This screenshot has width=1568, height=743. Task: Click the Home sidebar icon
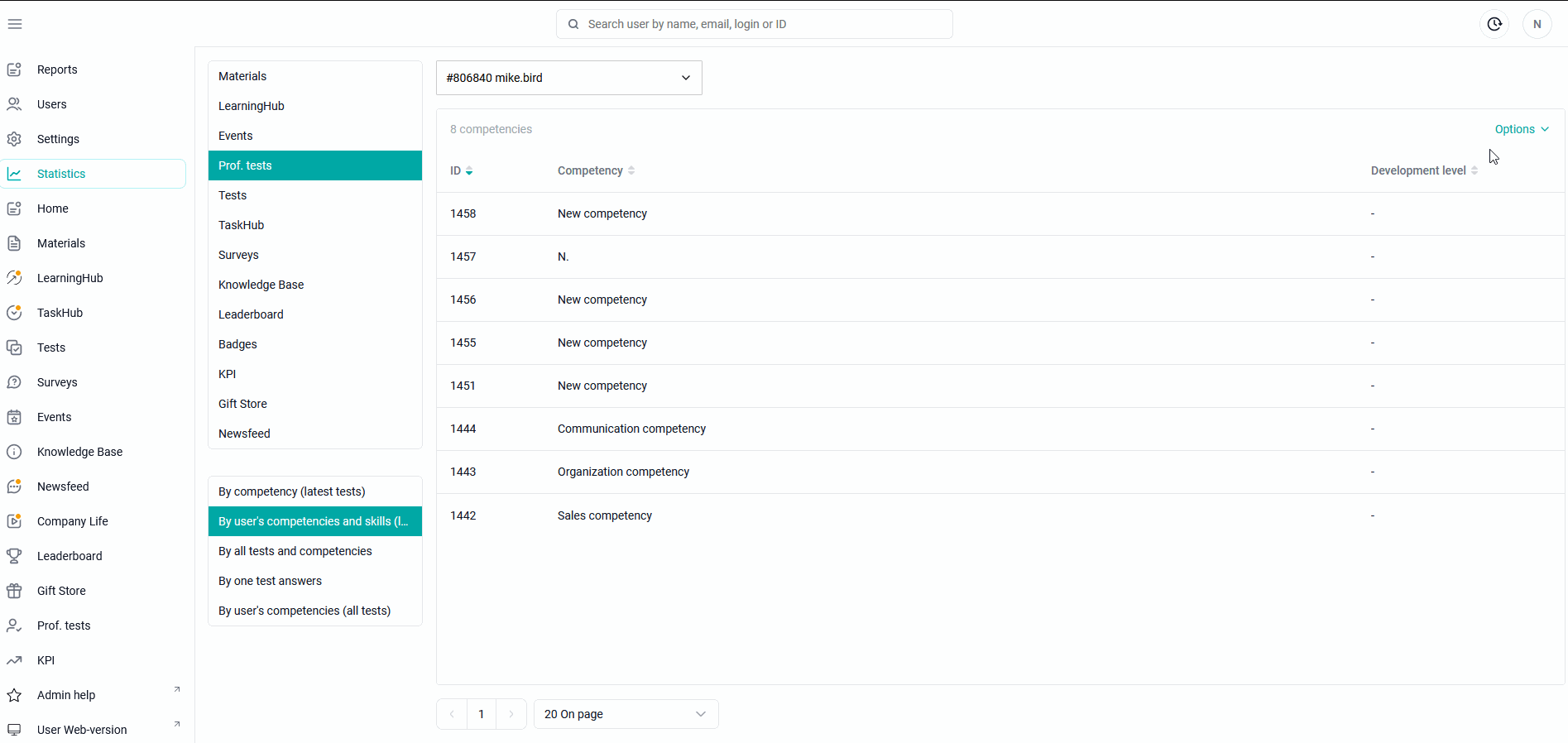(14, 209)
